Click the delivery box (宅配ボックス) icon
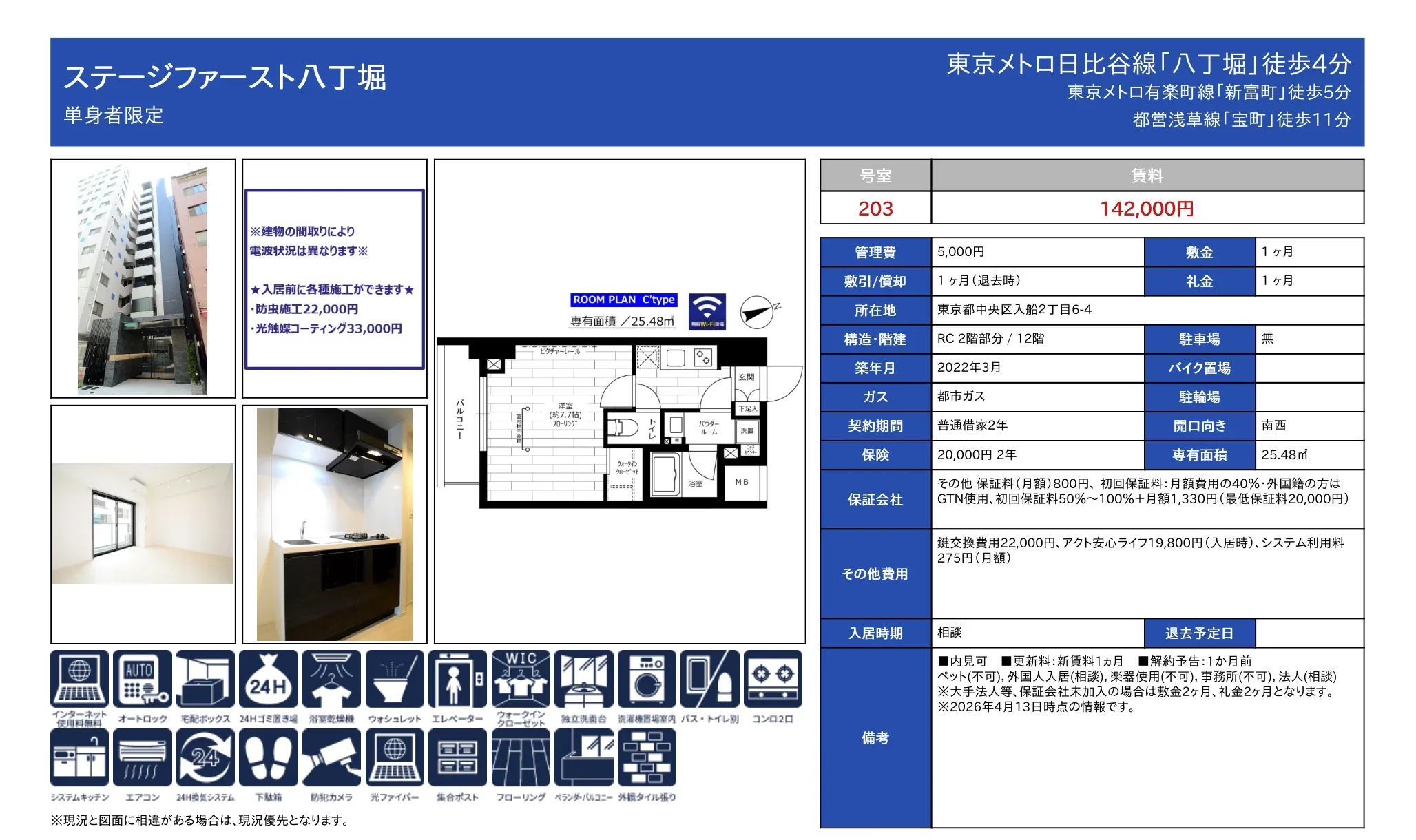Image resolution: width=1416 pixels, height=840 pixels. coord(205,679)
